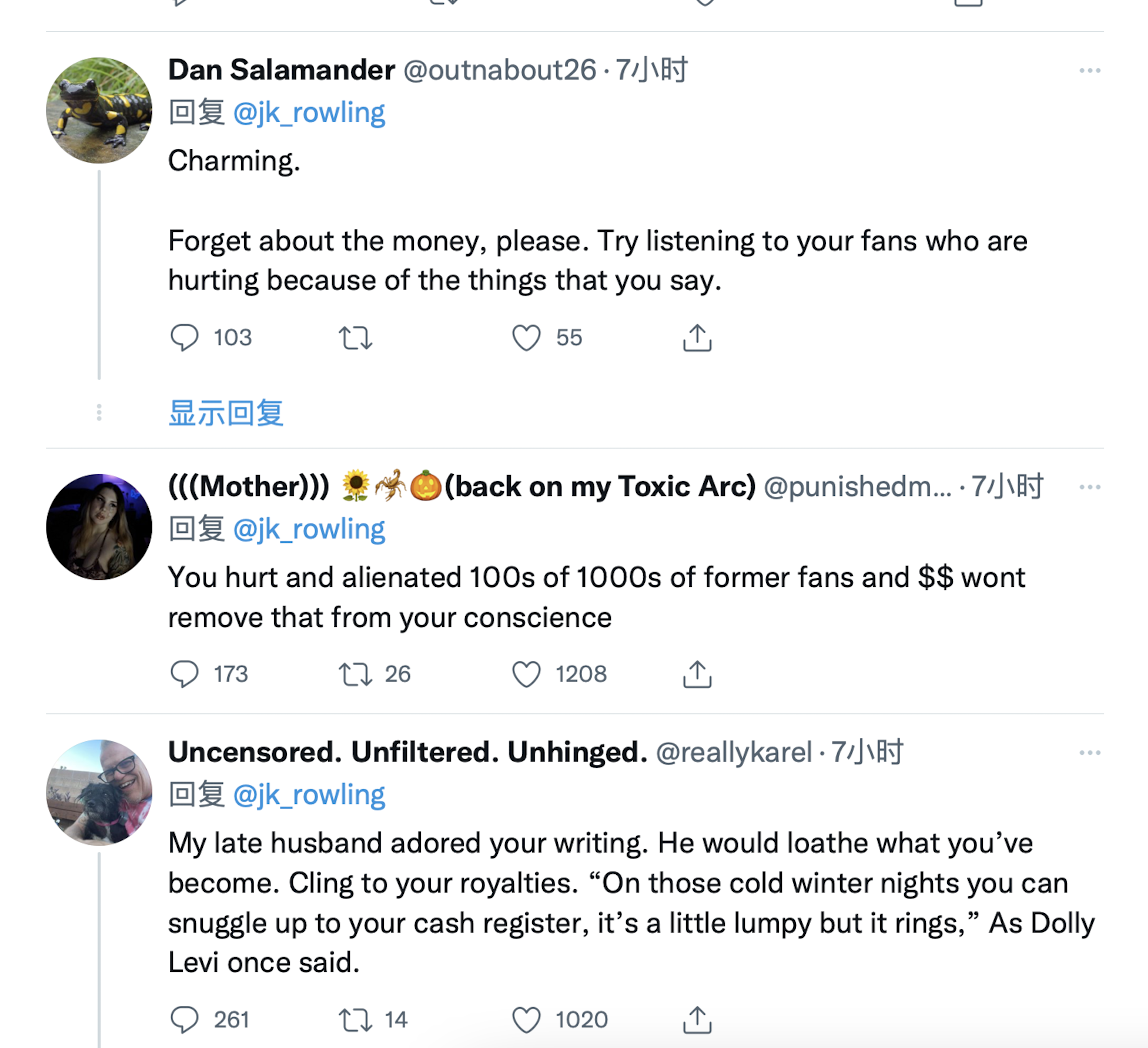Share Dan Salamander's tweet
This screenshot has height=1048, width=1148.
(x=696, y=338)
